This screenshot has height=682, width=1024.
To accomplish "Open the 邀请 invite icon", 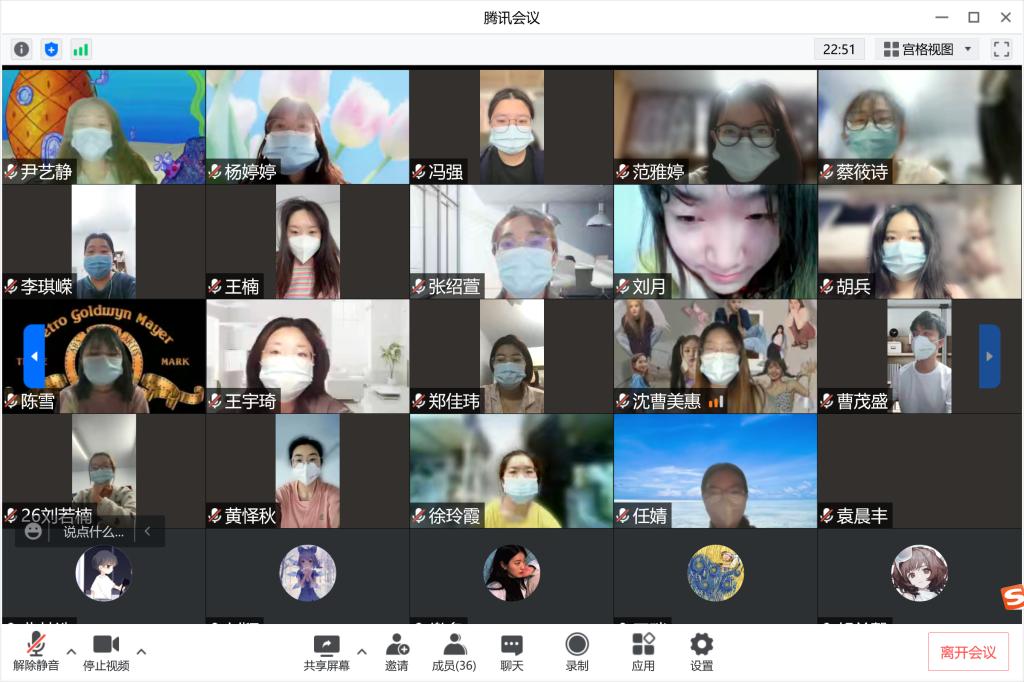I will point(397,651).
